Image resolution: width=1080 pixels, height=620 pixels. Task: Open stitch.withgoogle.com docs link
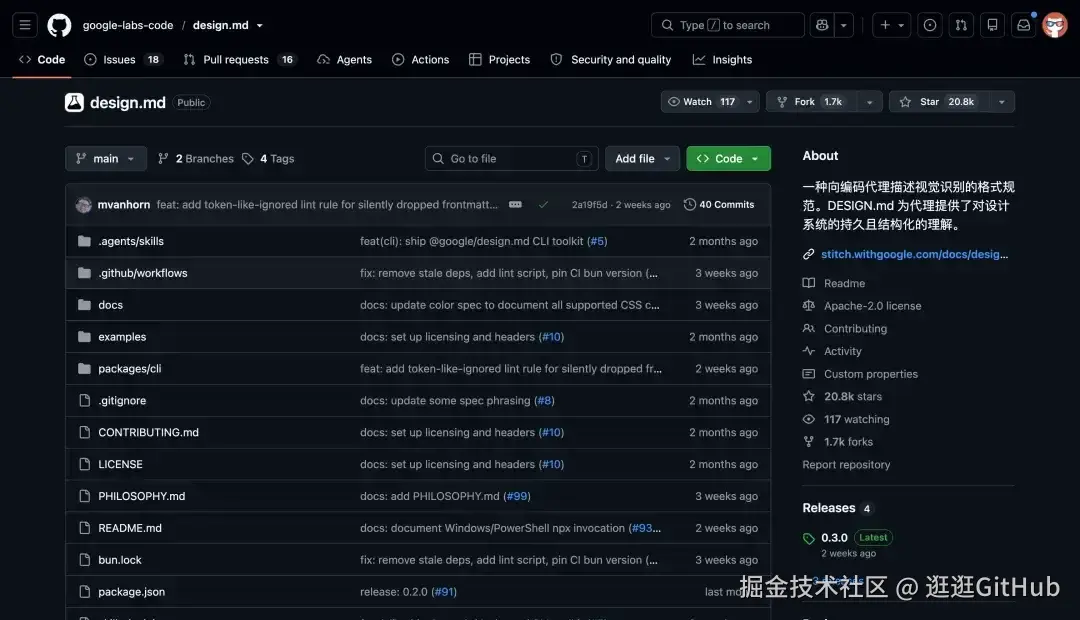coord(914,254)
